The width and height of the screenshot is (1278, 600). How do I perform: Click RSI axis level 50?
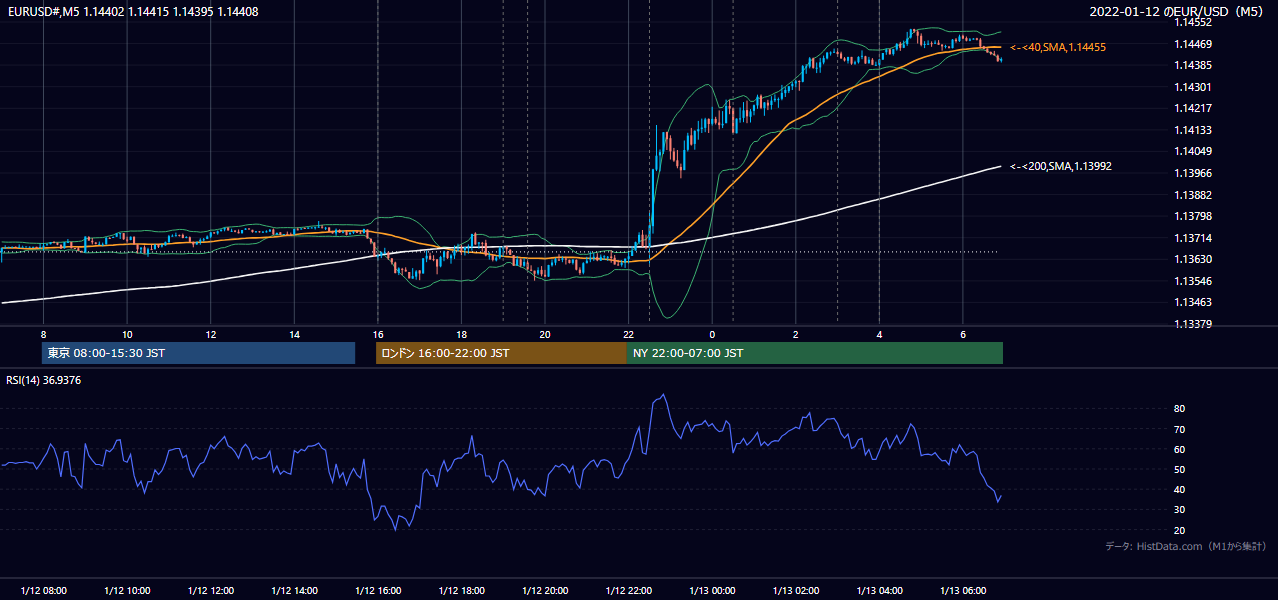click(x=1180, y=469)
